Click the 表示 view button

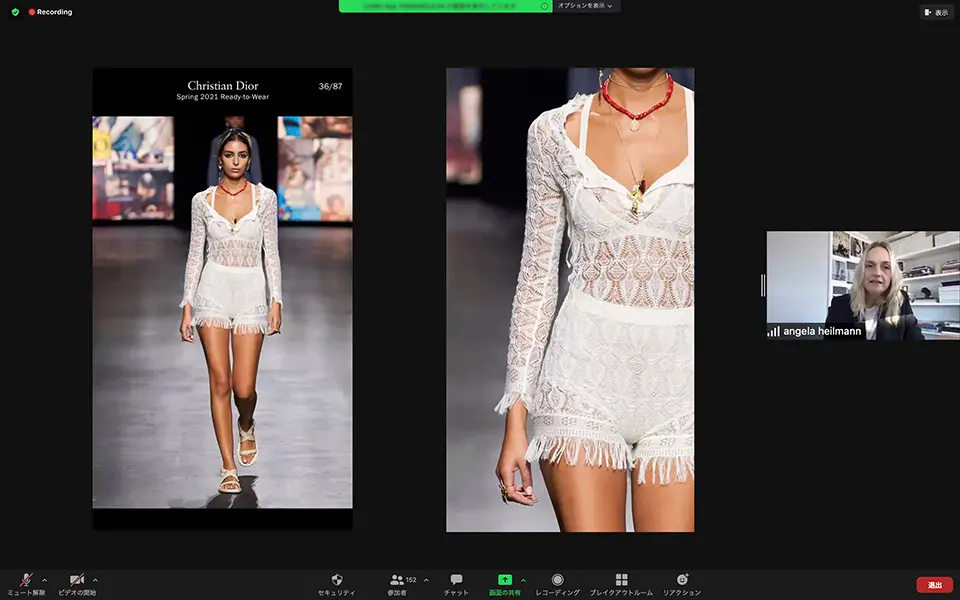936,12
